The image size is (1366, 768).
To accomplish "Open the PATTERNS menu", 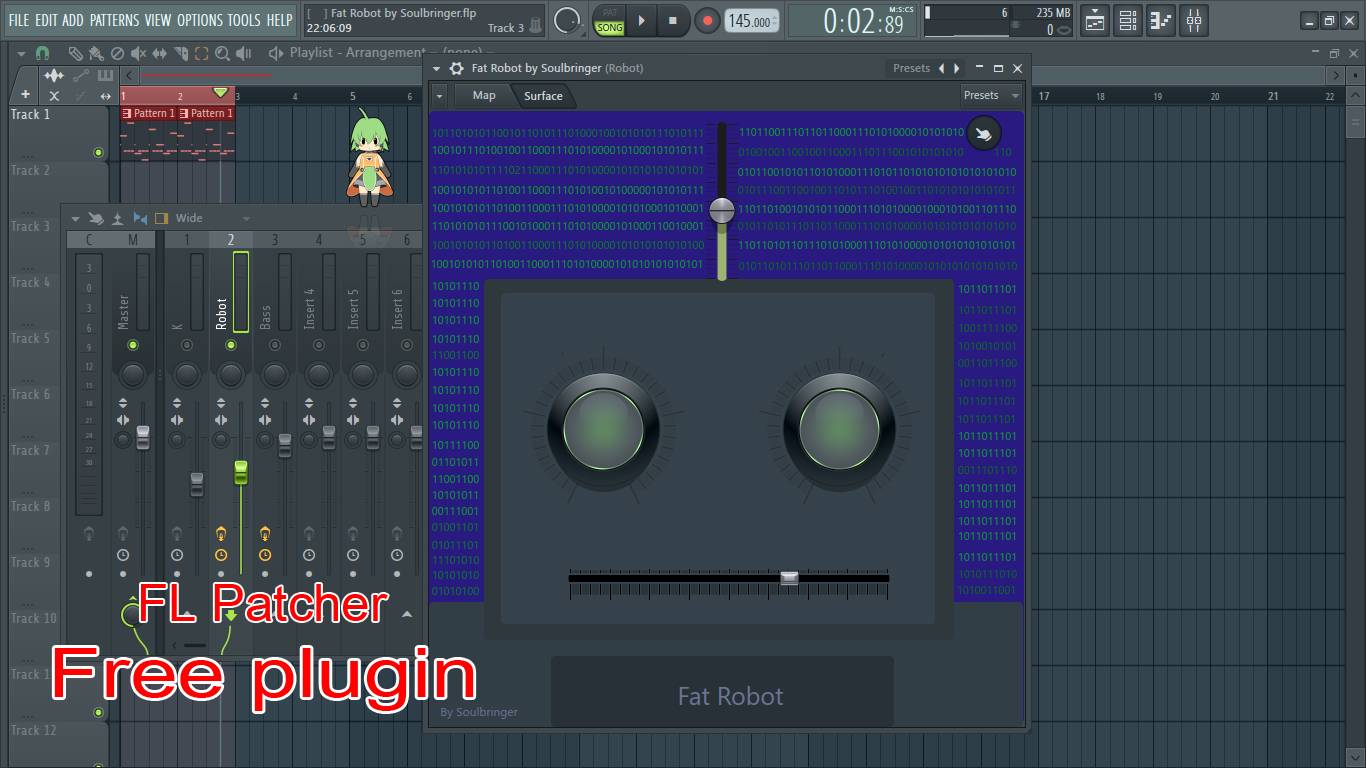I will point(114,20).
